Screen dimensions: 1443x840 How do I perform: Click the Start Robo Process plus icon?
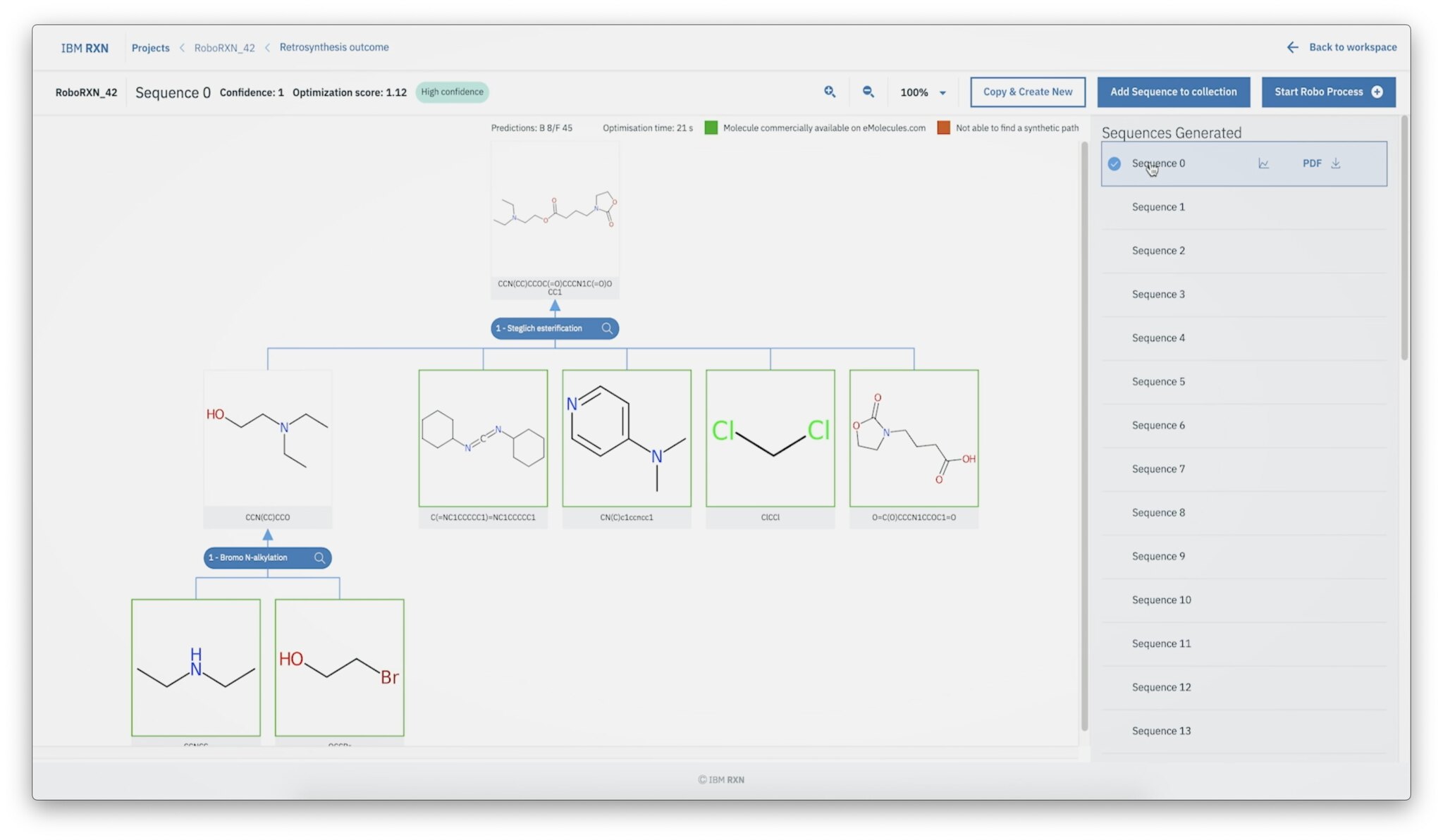(x=1380, y=92)
